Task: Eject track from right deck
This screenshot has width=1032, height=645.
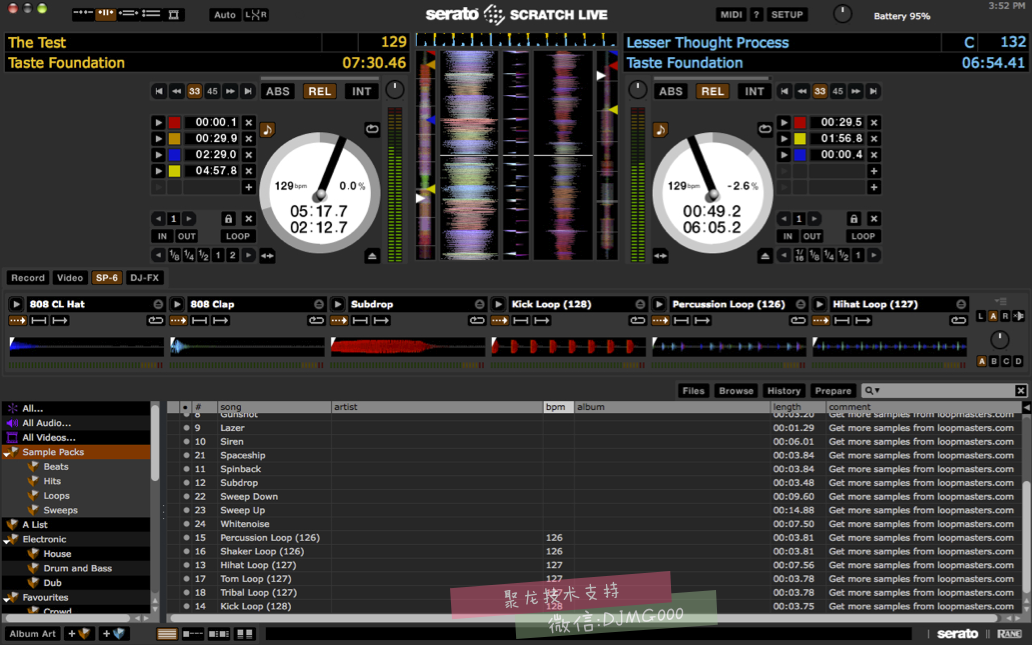Action: point(764,255)
